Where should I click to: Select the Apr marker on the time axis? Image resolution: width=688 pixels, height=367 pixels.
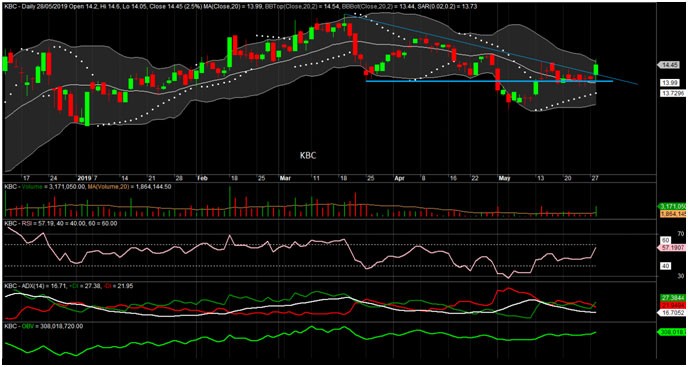pos(399,179)
